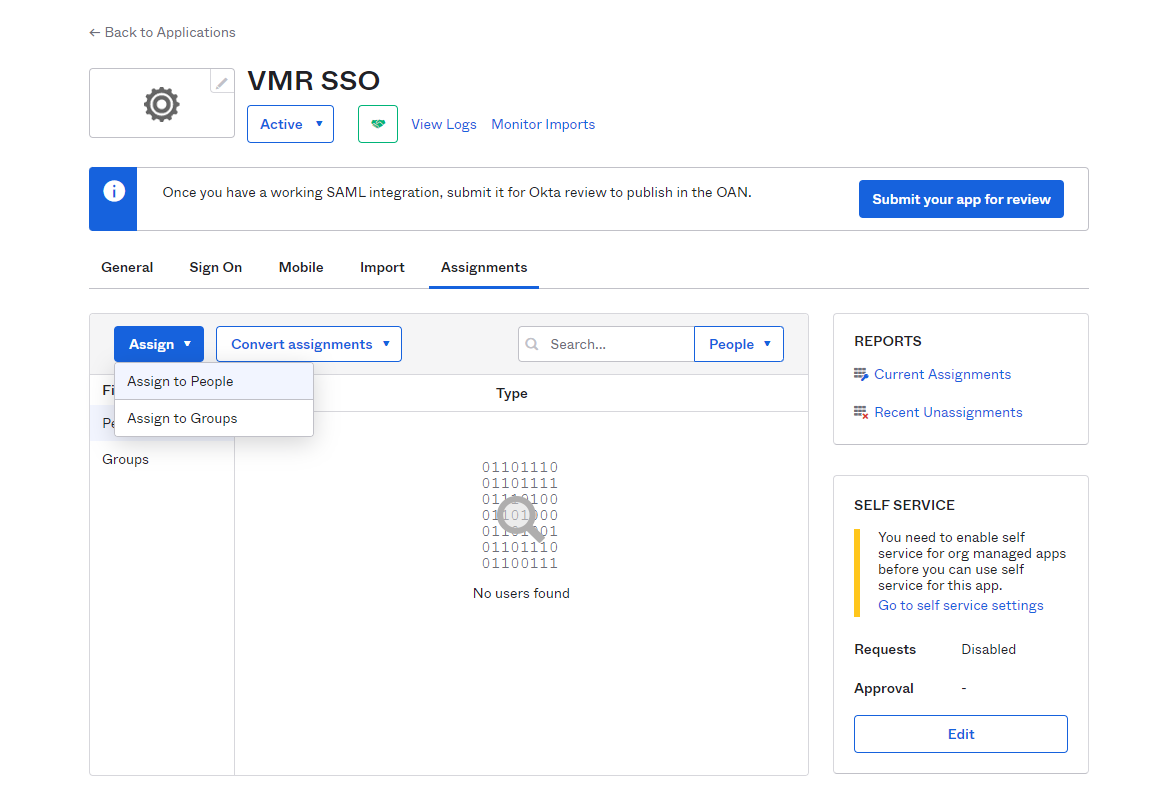This screenshot has height=788, width=1175.
Task: Click the green handshake provisioning icon
Action: click(x=378, y=124)
